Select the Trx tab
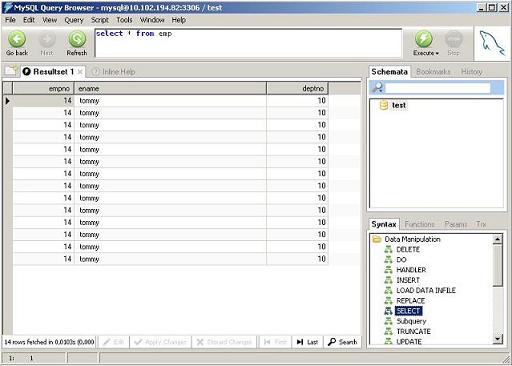The width and height of the screenshot is (512, 366). click(x=481, y=224)
